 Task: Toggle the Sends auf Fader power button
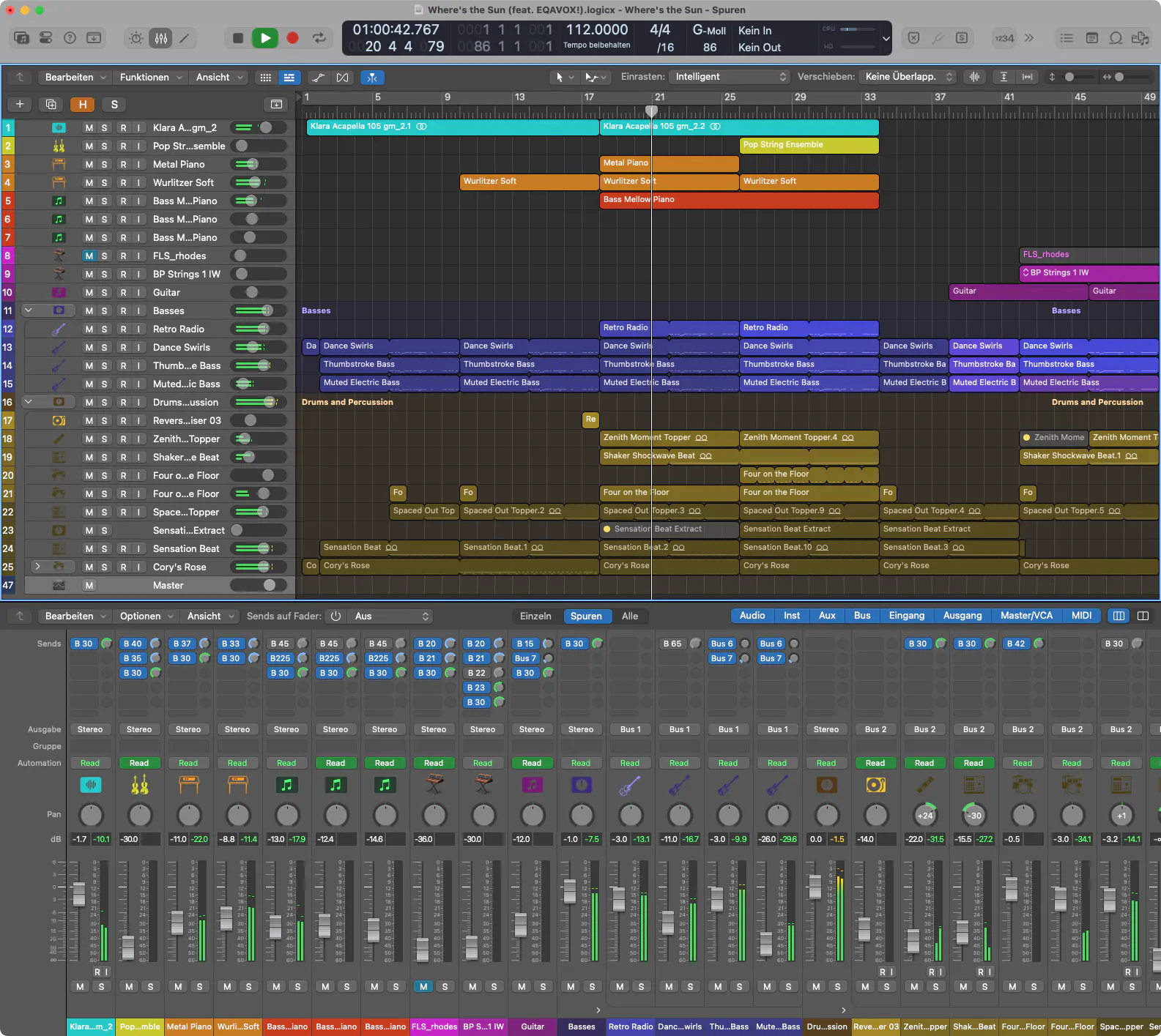335,616
